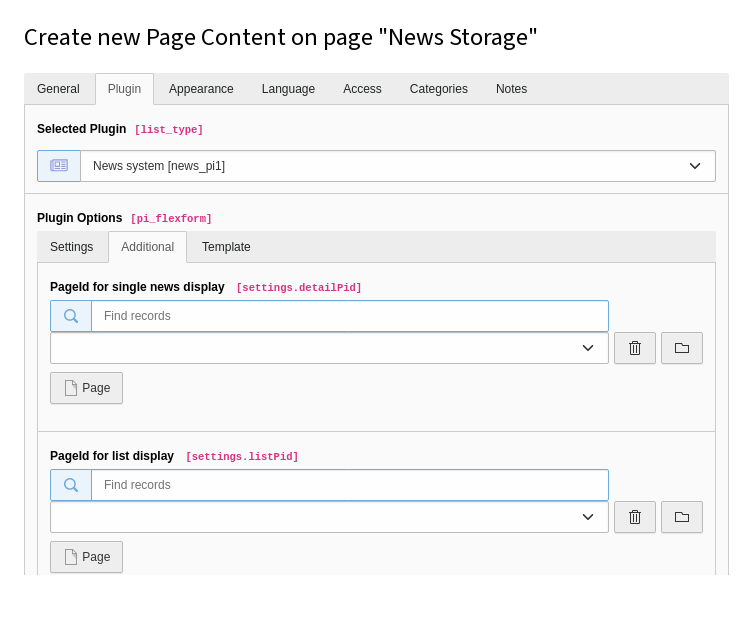The height and width of the screenshot is (640, 753).
Task: Open the Appearance tab
Action: (201, 89)
